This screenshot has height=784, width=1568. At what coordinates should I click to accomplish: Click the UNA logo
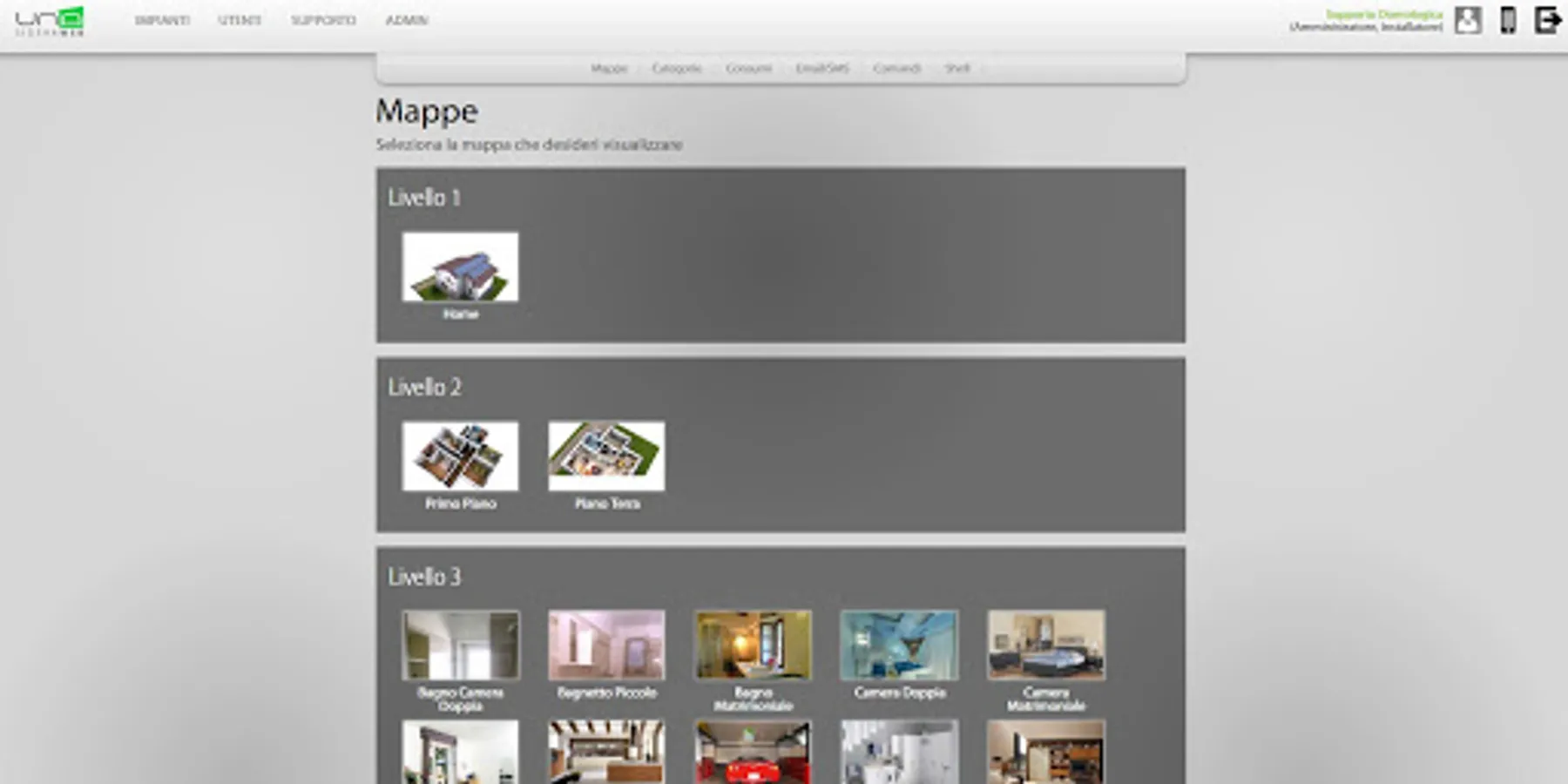[50, 21]
